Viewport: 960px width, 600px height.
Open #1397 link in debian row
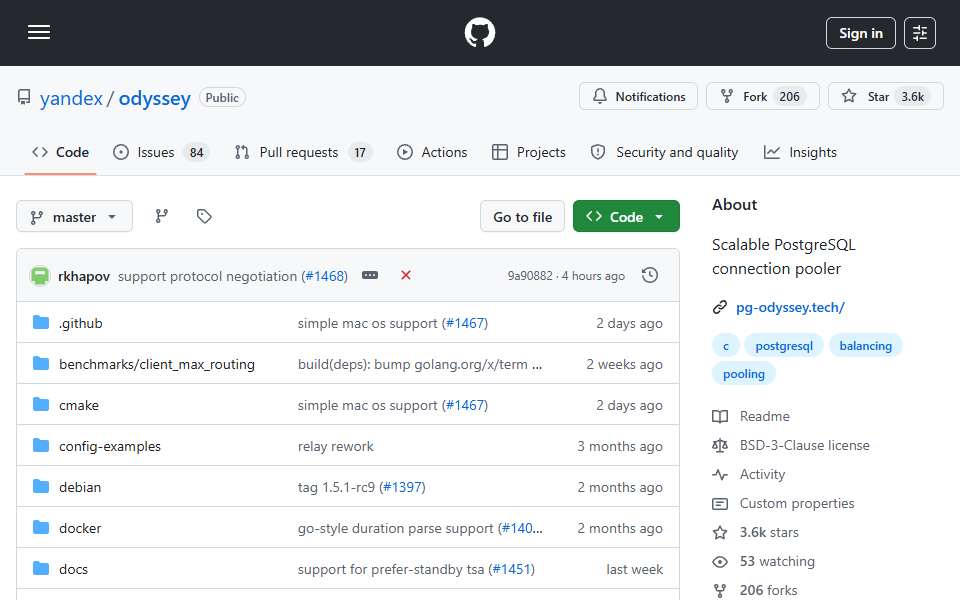[x=402, y=487]
